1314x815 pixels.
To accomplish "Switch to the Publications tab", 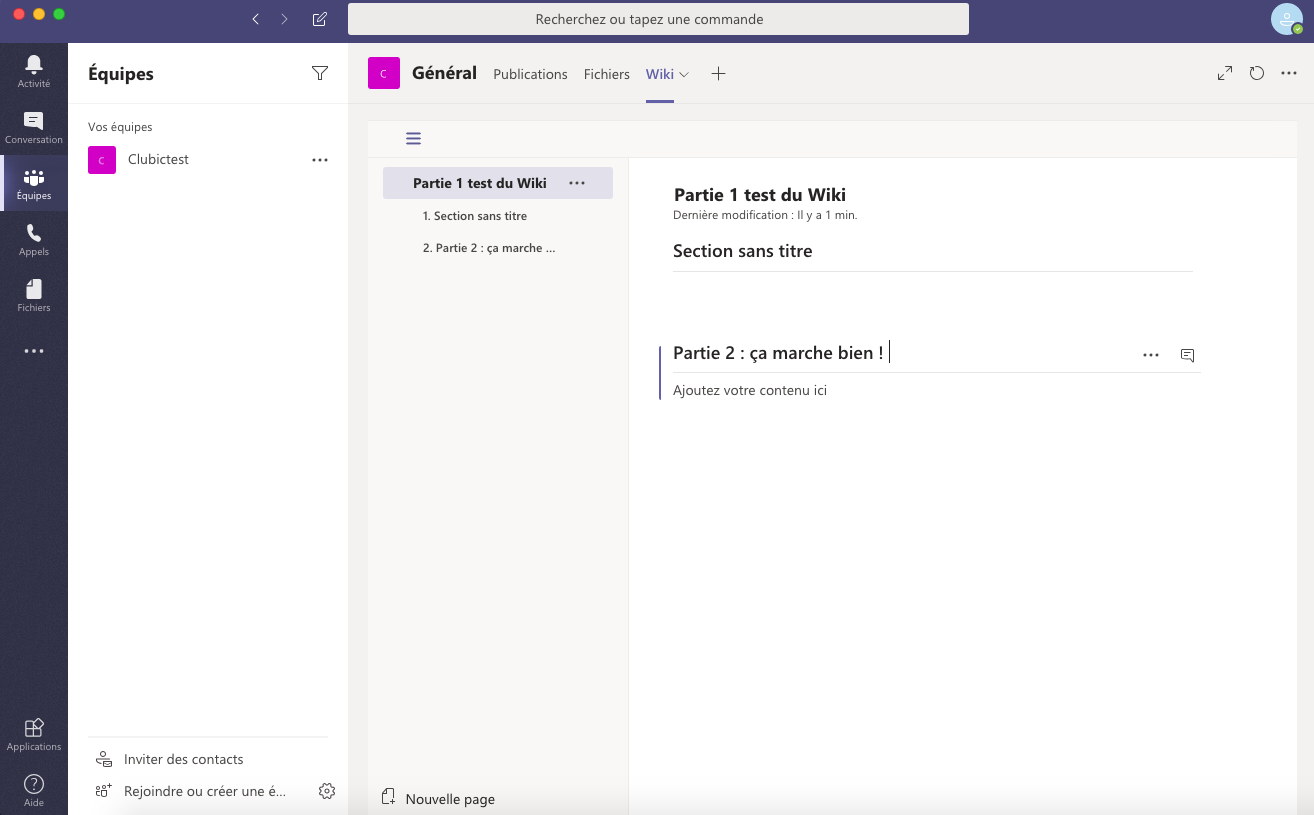I will coord(530,74).
